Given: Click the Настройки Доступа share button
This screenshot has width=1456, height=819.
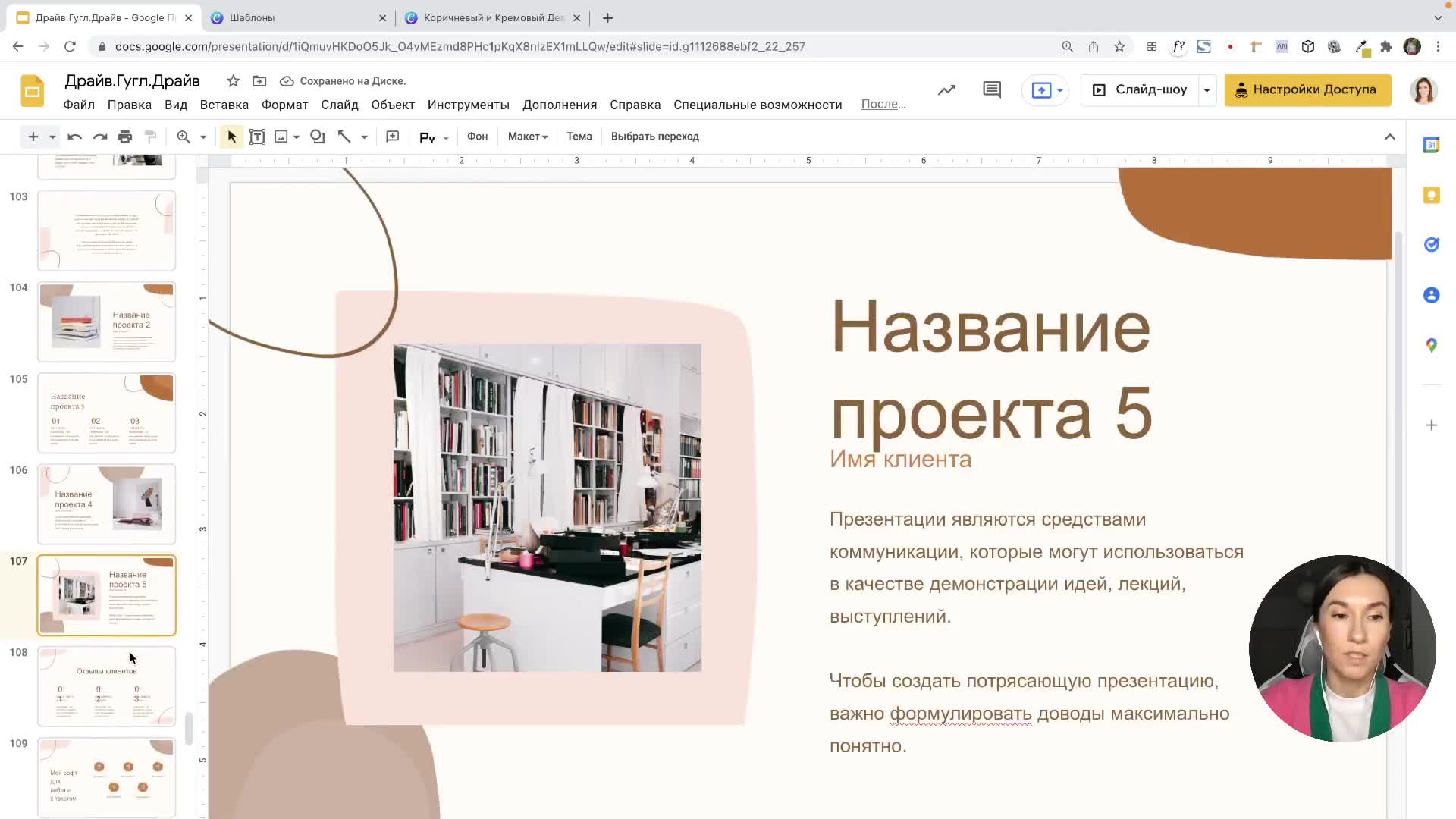Looking at the screenshot, I should click(x=1307, y=90).
